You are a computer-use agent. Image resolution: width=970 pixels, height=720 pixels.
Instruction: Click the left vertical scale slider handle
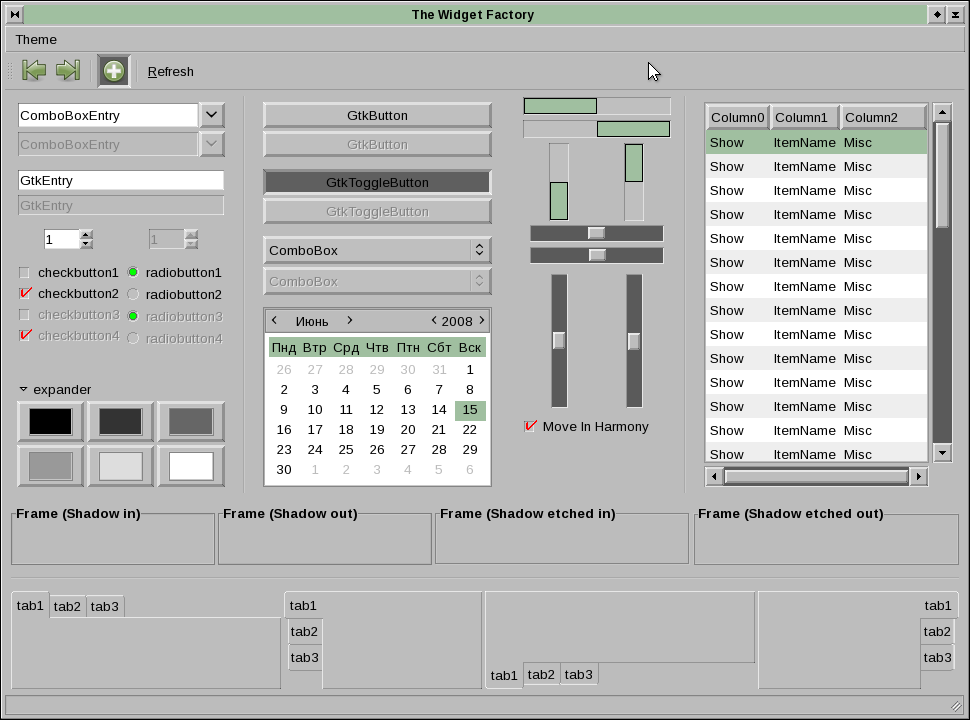pyautogui.click(x=559, y=340)
